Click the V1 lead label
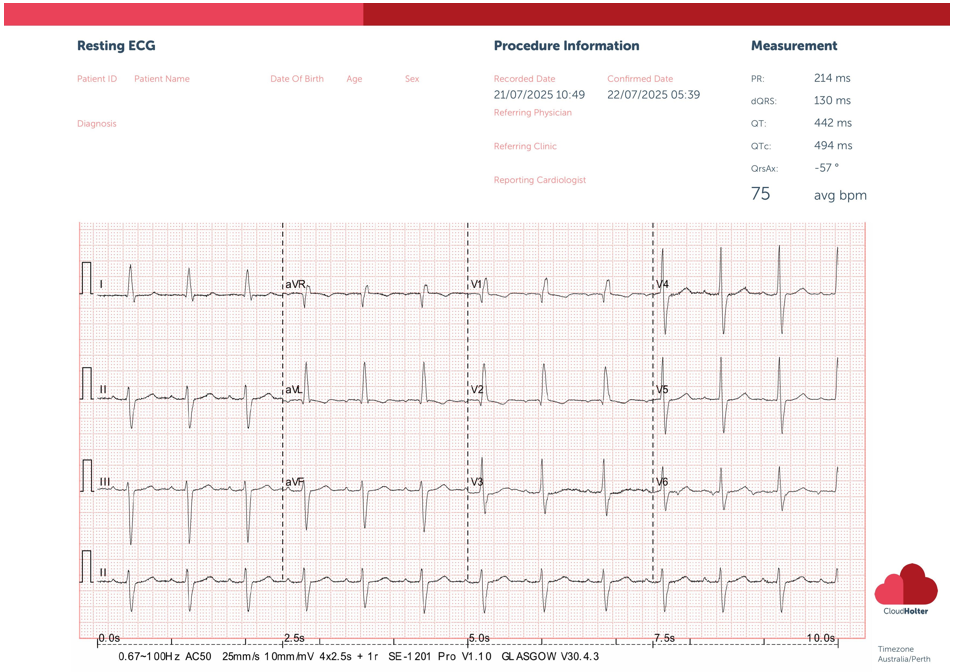 (477, 285)
